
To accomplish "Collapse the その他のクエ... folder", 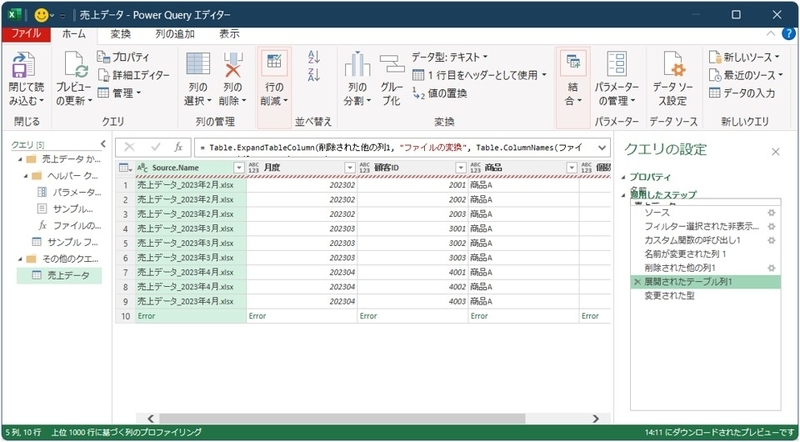I will (x=19, y=258).
